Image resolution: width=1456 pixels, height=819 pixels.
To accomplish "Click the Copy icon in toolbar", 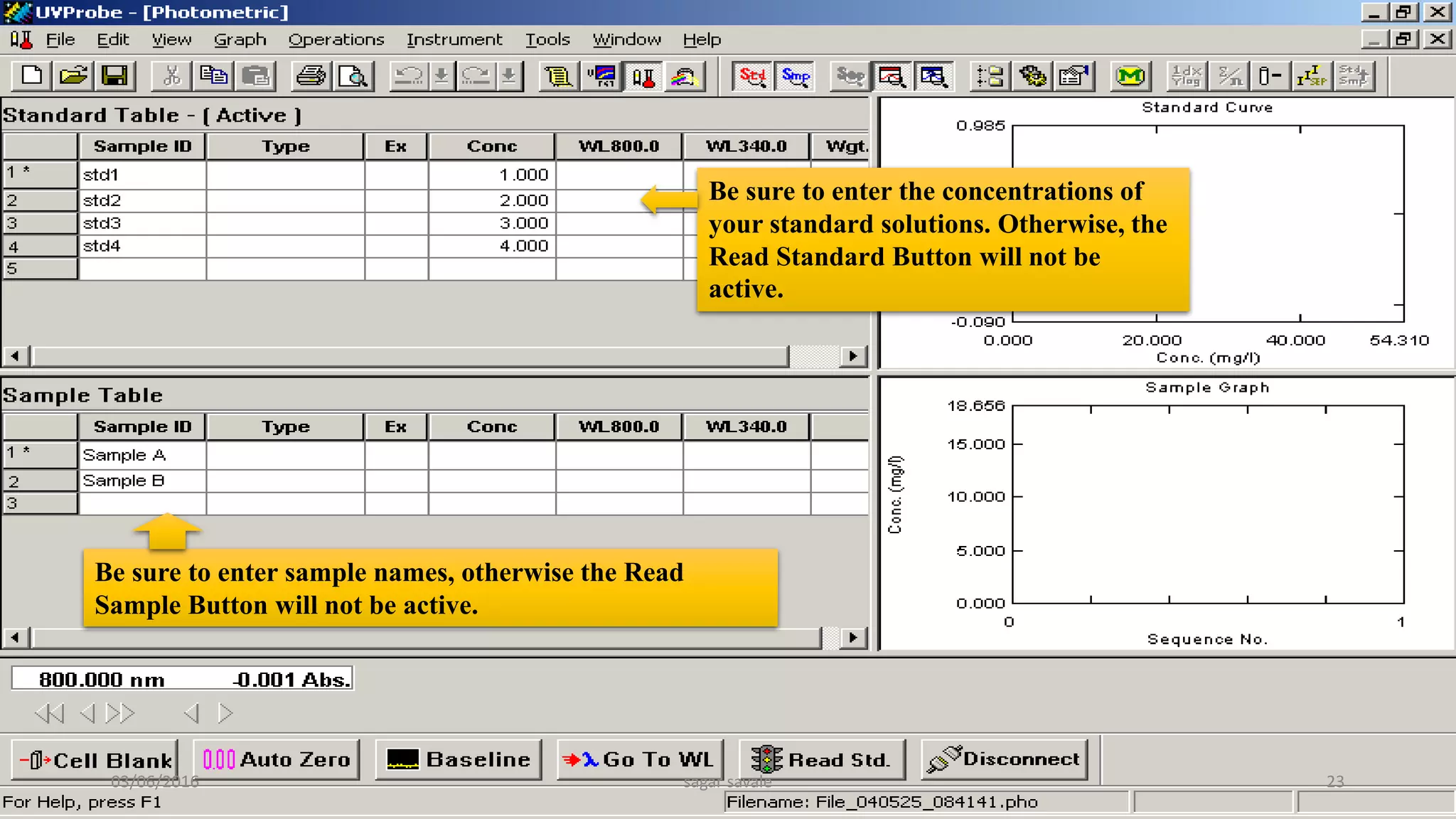I will pyautogui.click(x=213, y=76).
